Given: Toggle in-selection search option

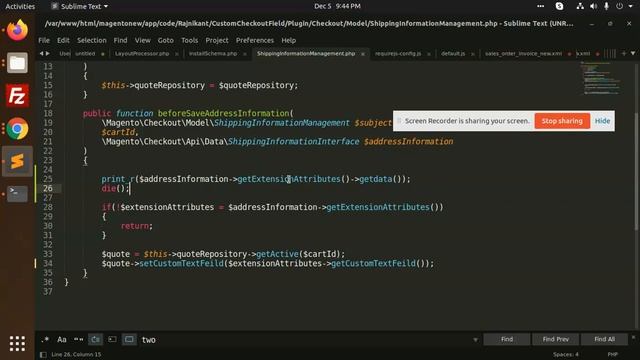Looking at the screenshot, I should click(112, 340).
